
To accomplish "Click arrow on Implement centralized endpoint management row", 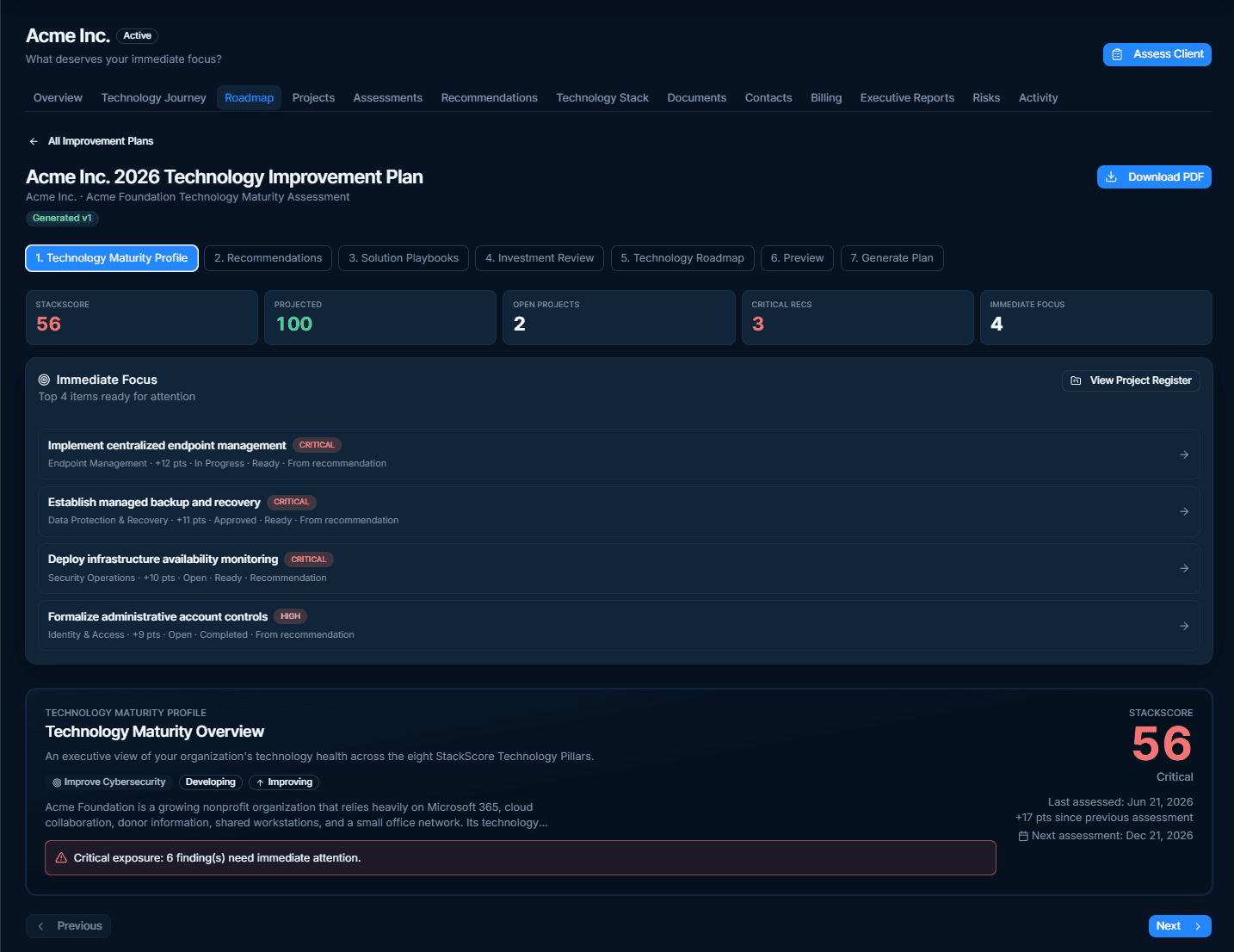I will [x=1184, y=454].
